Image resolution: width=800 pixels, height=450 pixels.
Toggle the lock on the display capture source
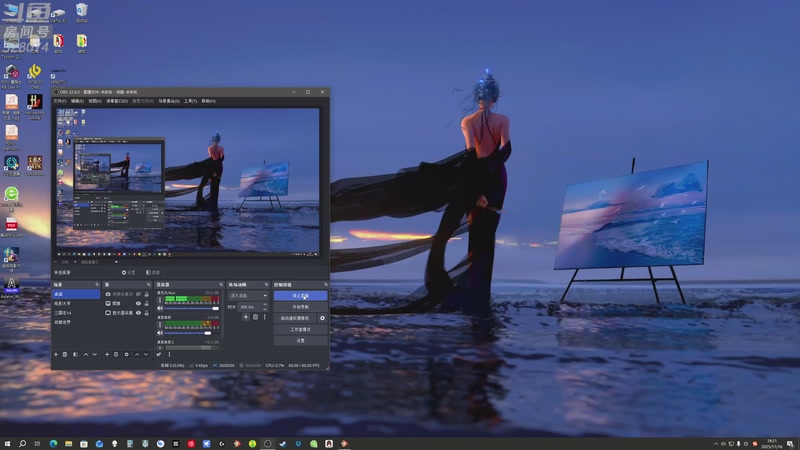(146, 313)
